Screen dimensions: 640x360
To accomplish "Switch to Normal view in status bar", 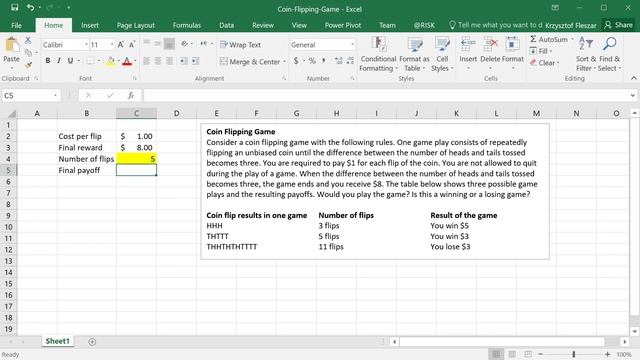I will tap(496, 354).
